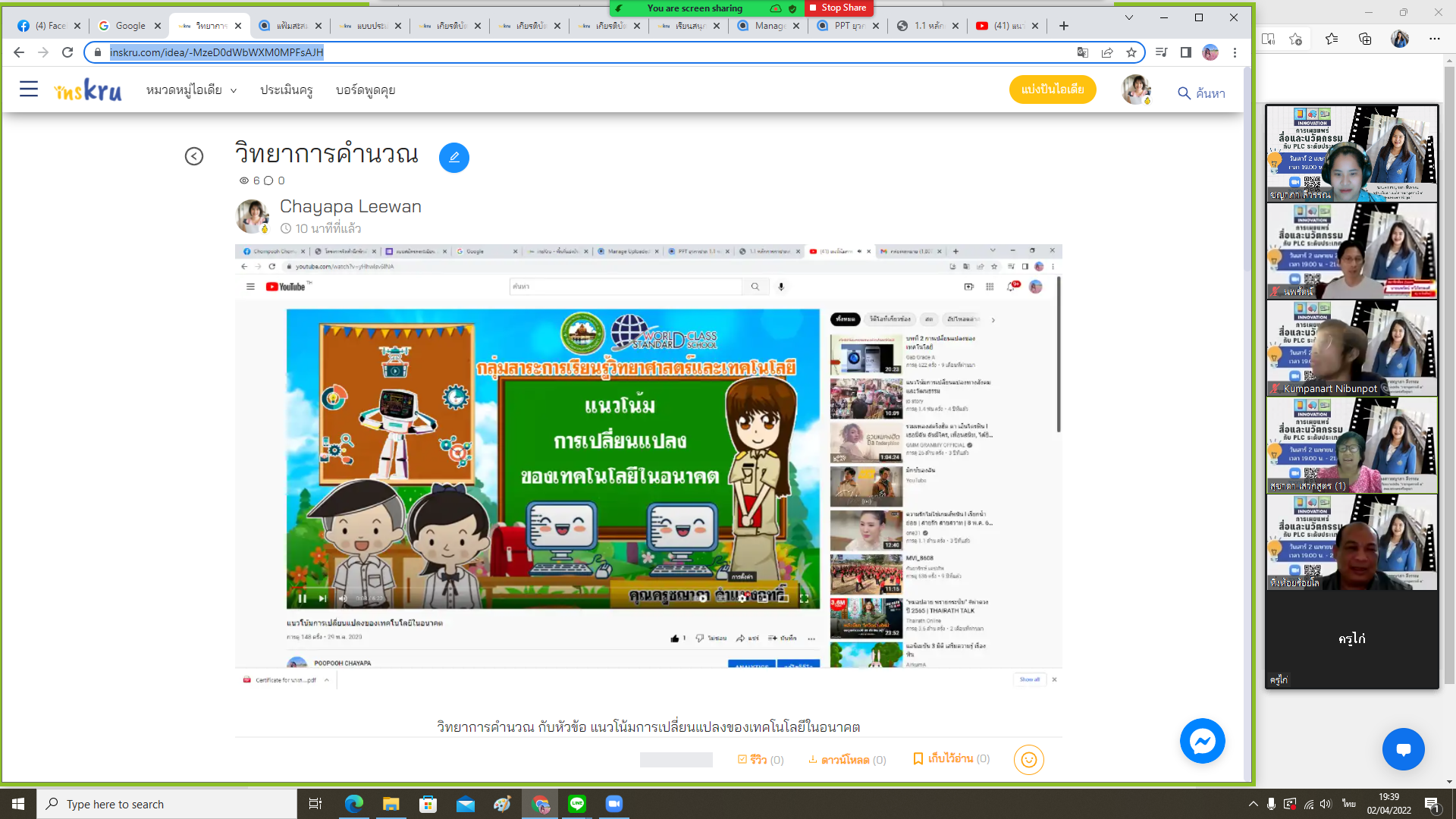Screen dimensions: 1456x819
Task: Expand the Certificate PDF download options chevron
Action: [326, 680]
